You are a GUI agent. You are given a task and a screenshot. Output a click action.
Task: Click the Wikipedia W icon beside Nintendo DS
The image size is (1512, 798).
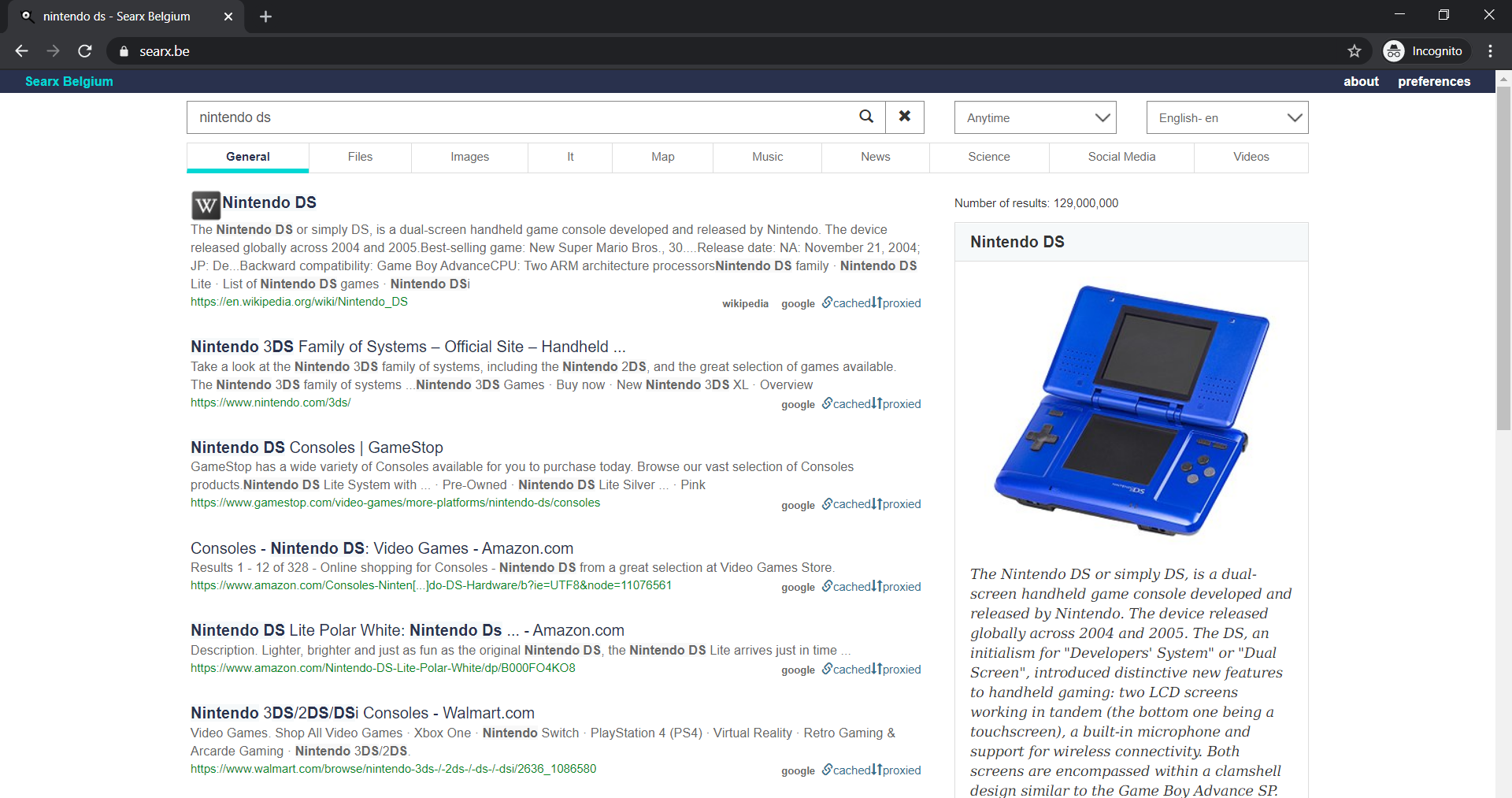click(x=206, y=206)
